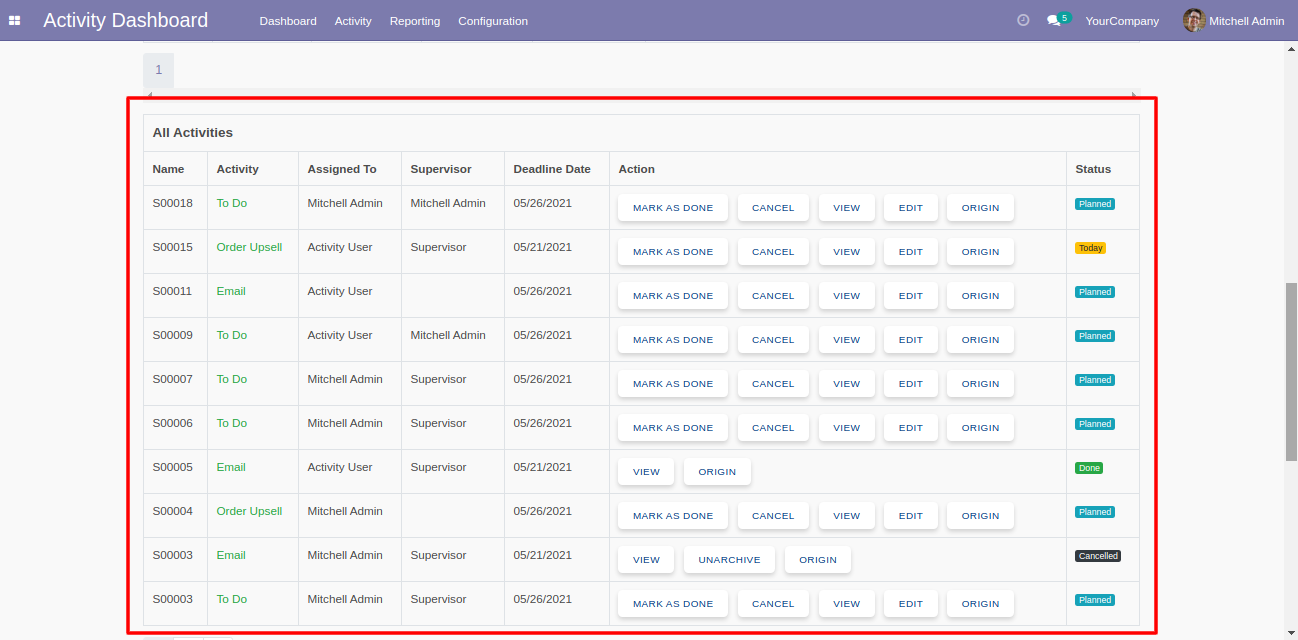Cancel the S00004 activity
The image size is (1298, 640).
click(773, 516)
